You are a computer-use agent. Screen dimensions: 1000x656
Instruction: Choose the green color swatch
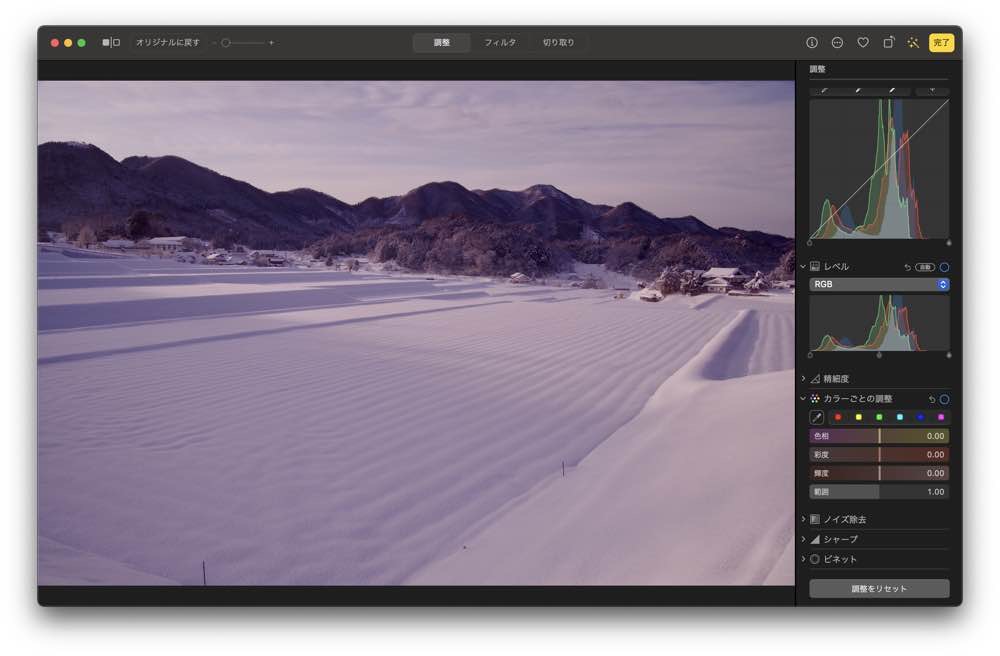(879, 417)
